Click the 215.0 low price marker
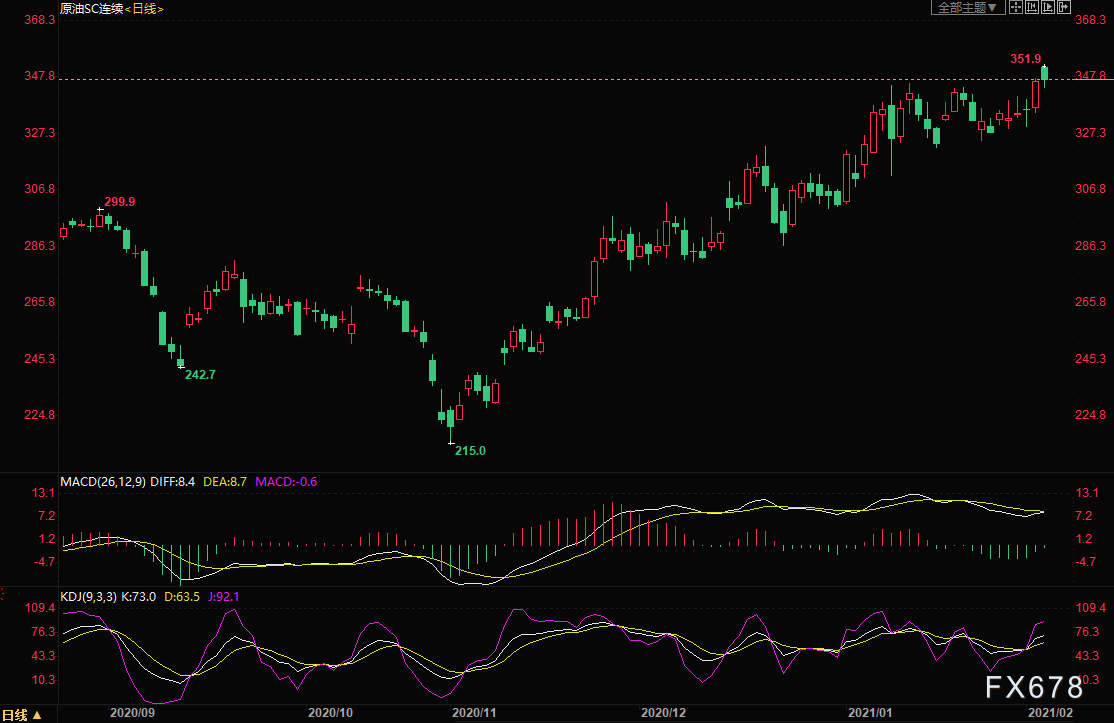The height and width of the screenshot is (723, 1114). [x=470, y=451]
